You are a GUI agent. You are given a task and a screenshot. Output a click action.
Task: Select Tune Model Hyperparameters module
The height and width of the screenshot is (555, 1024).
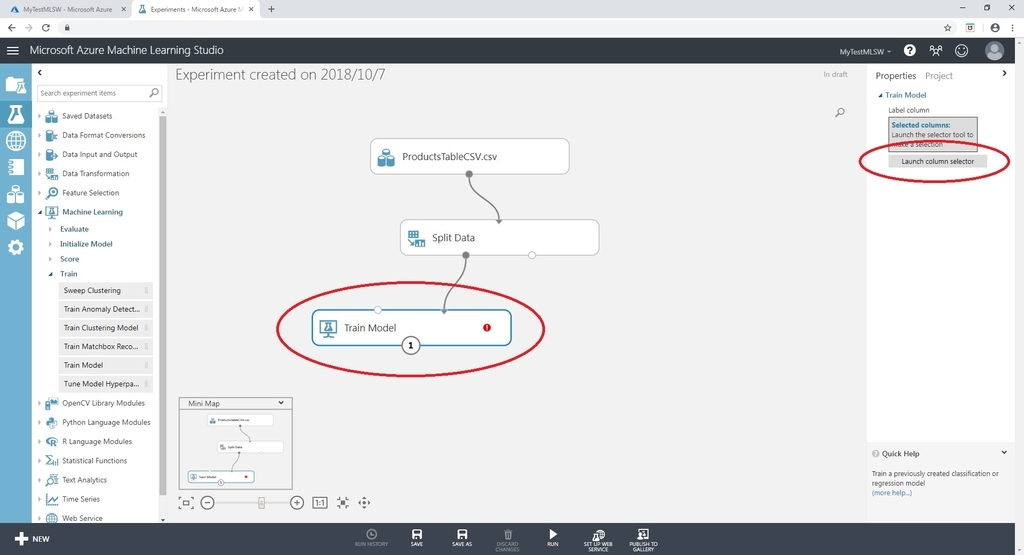[105, 384]
